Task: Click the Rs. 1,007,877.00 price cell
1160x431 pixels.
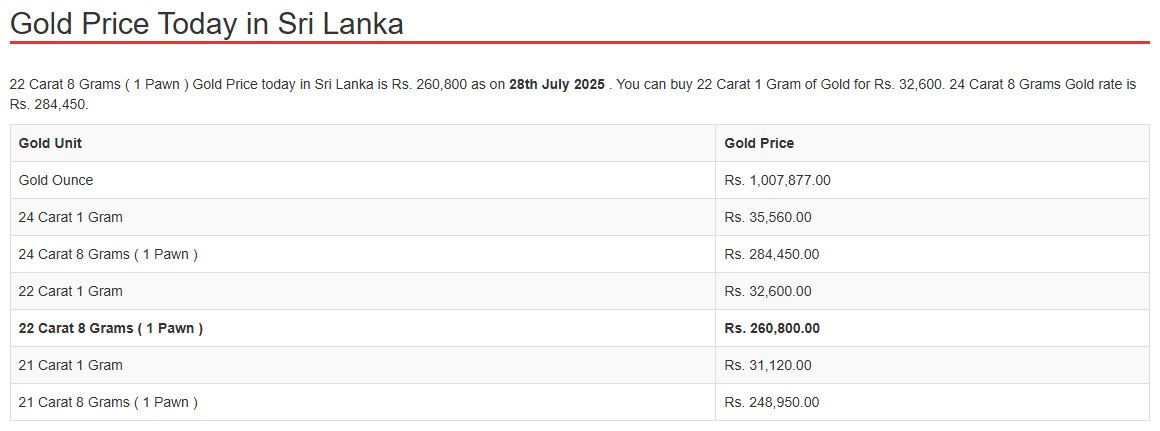Action: click(778, 180)
